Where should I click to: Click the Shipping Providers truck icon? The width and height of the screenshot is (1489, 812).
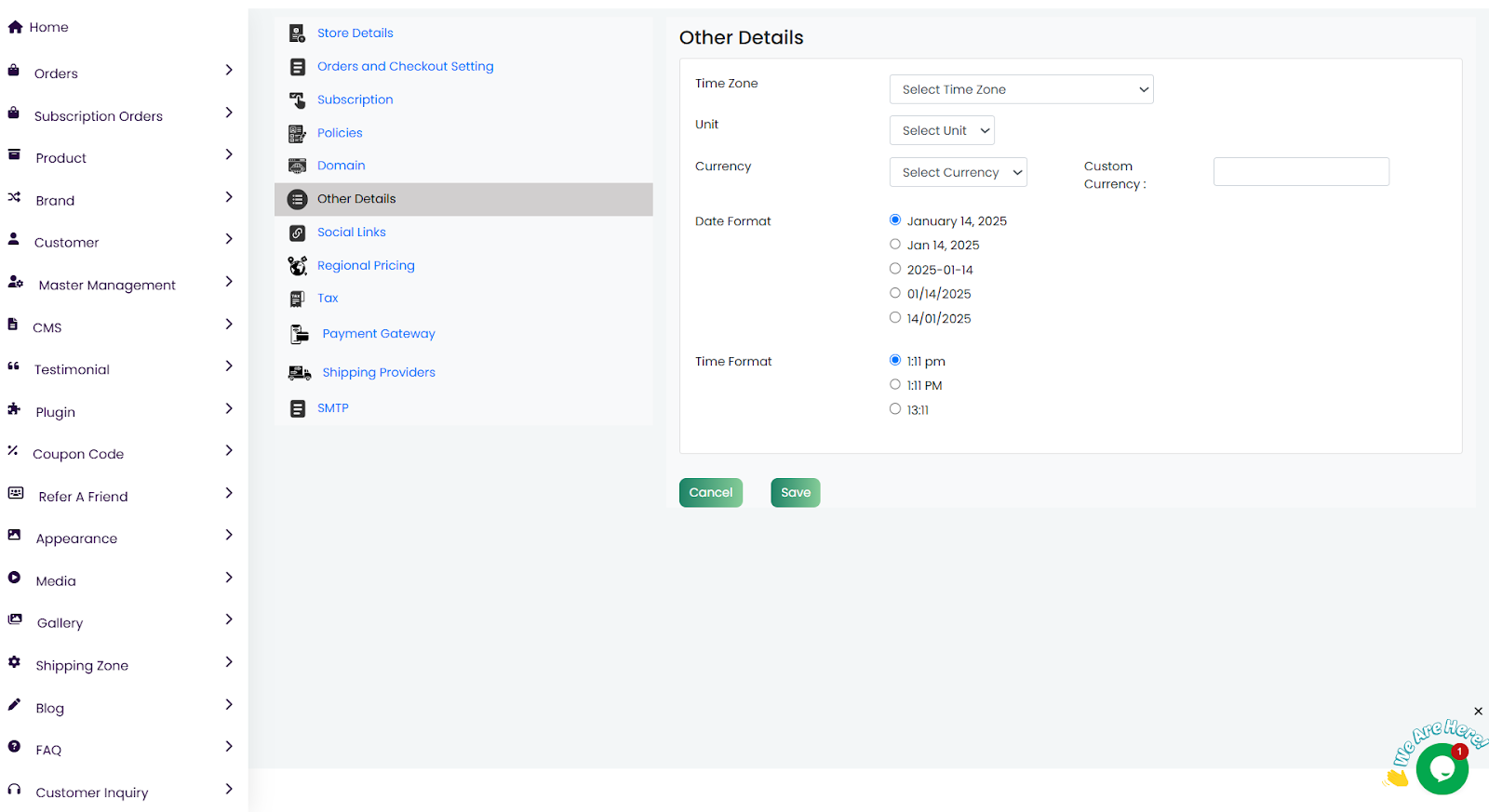299,373
